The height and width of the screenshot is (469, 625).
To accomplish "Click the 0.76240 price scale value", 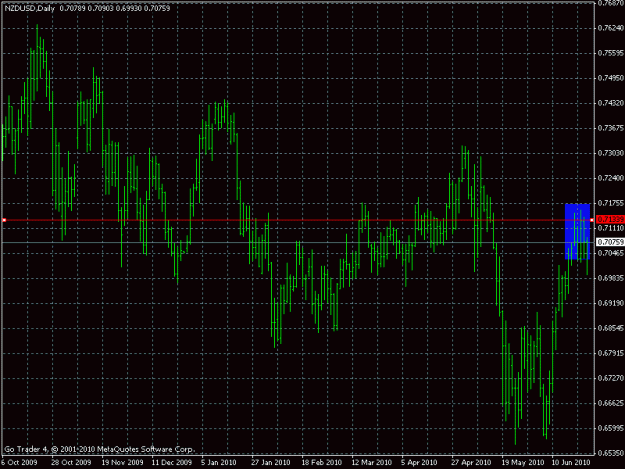I will point(611,28).
